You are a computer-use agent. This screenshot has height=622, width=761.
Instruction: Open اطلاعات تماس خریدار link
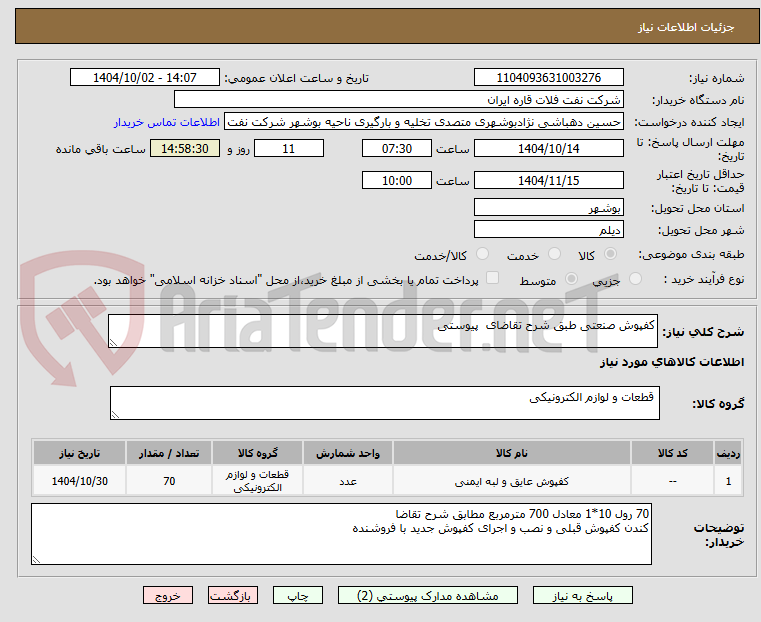(167, 122)
